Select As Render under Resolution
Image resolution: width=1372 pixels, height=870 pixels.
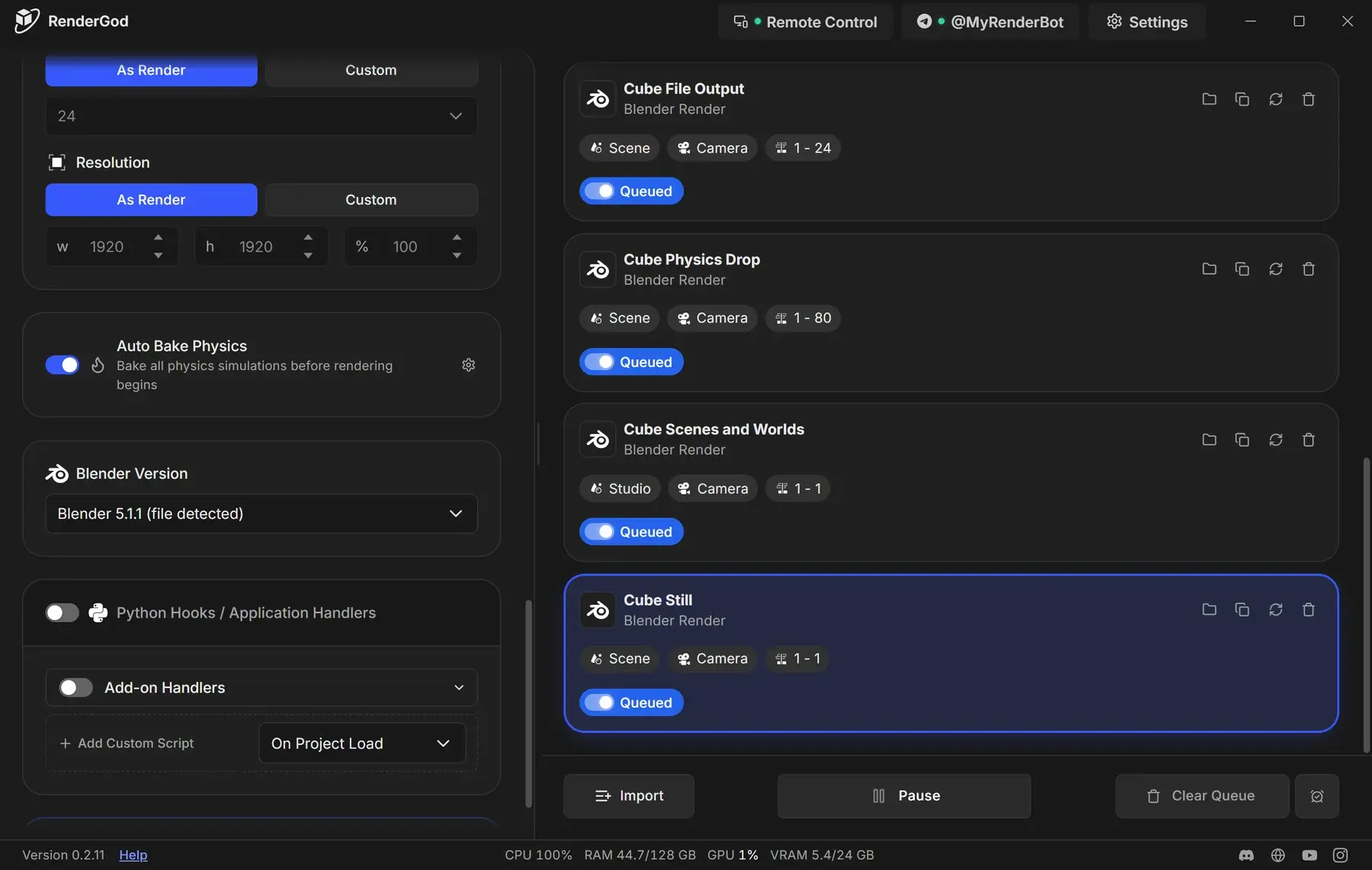coord(151,200)
